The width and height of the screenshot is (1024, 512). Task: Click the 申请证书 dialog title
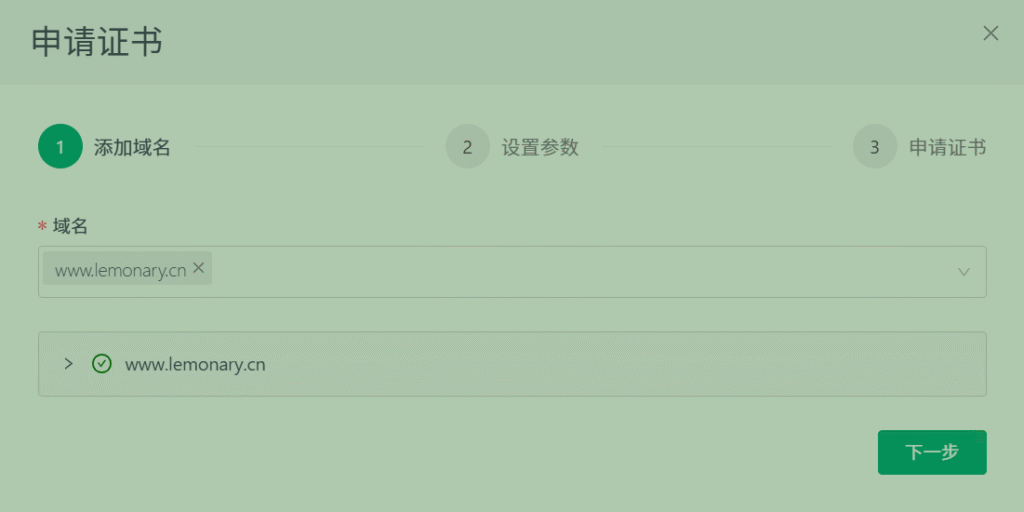click(x=97, y=42)
